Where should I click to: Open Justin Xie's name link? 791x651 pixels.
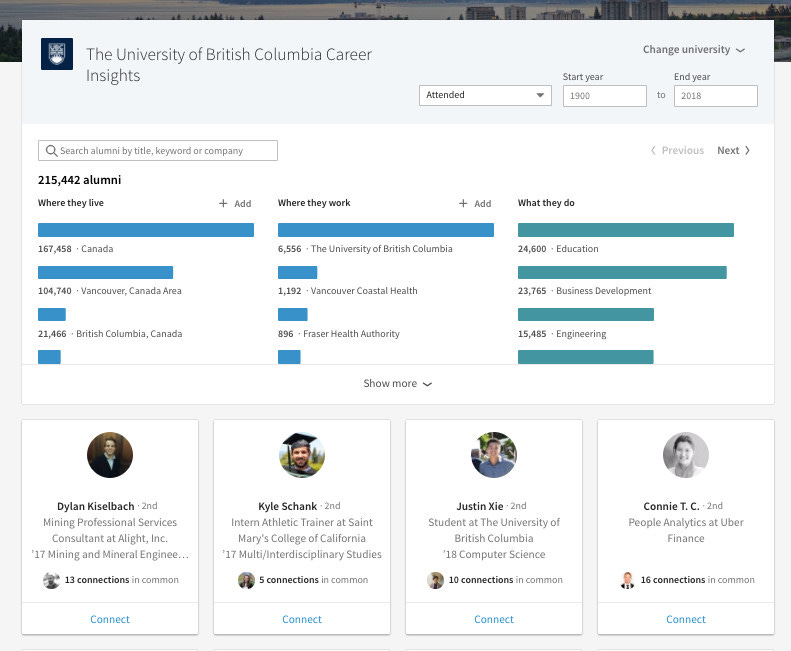pyautogui.click(x=480, y=506)
